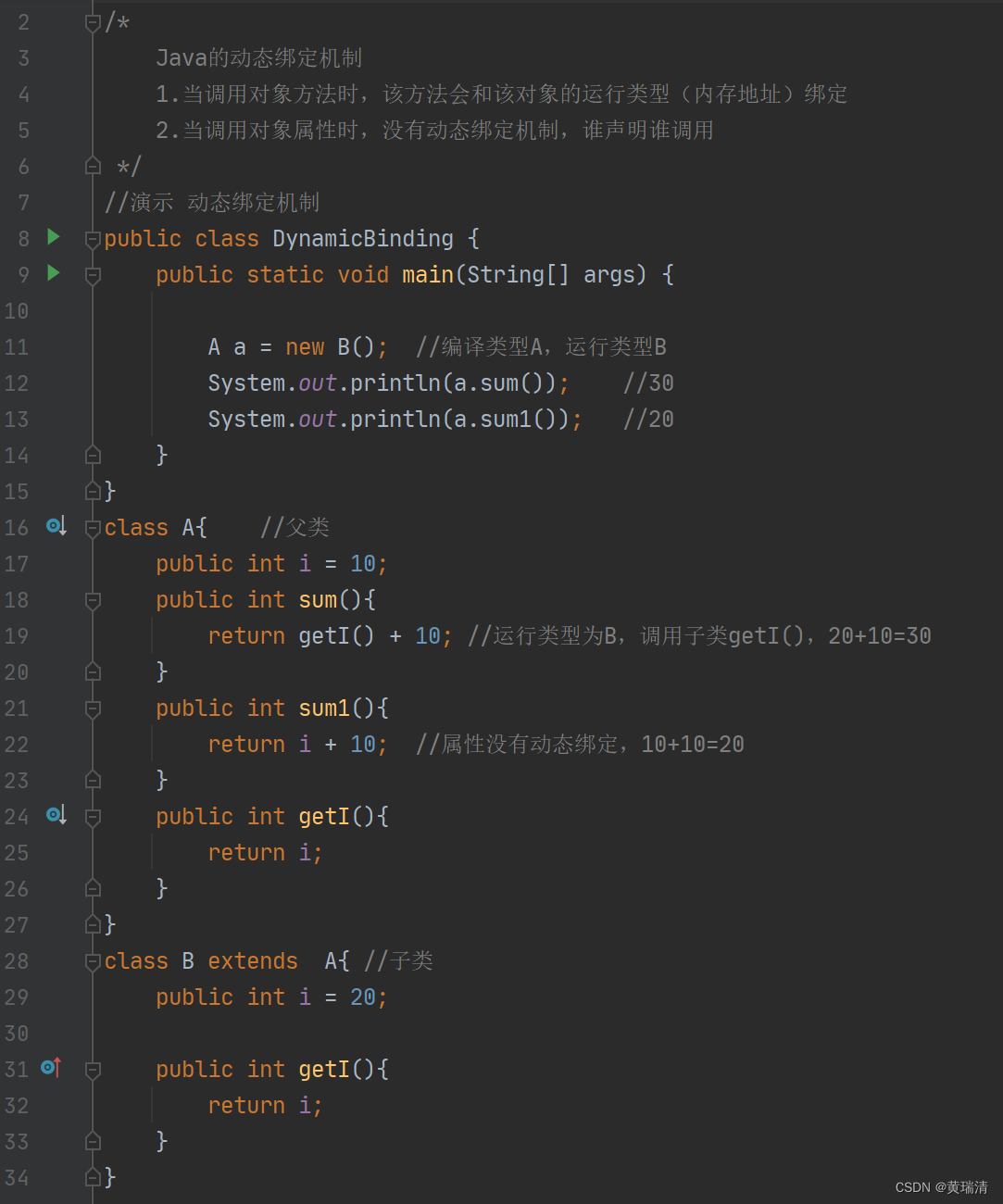Viewport: 1003px width, 1204px height.
Task: Click line number 10 in the gutter
Action: point(17,311)
